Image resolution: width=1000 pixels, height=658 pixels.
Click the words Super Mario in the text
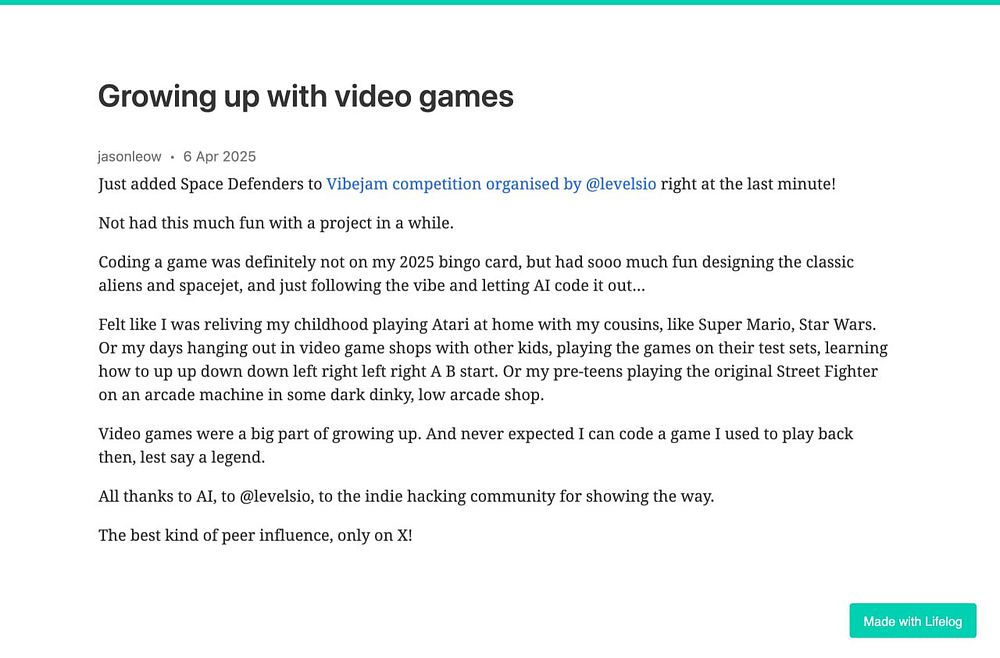click(735, 325)
